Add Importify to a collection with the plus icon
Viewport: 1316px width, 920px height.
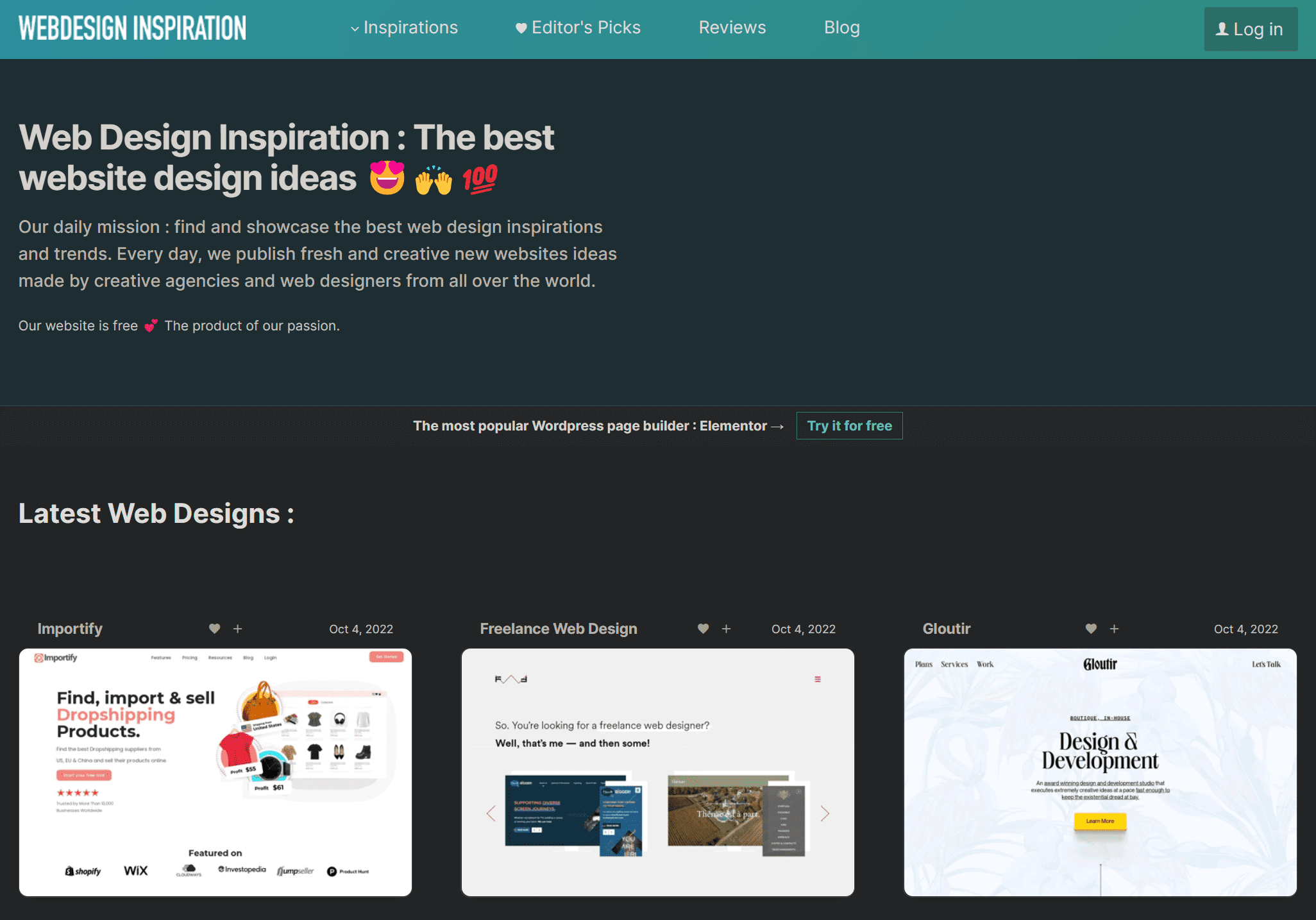(238, 629)
